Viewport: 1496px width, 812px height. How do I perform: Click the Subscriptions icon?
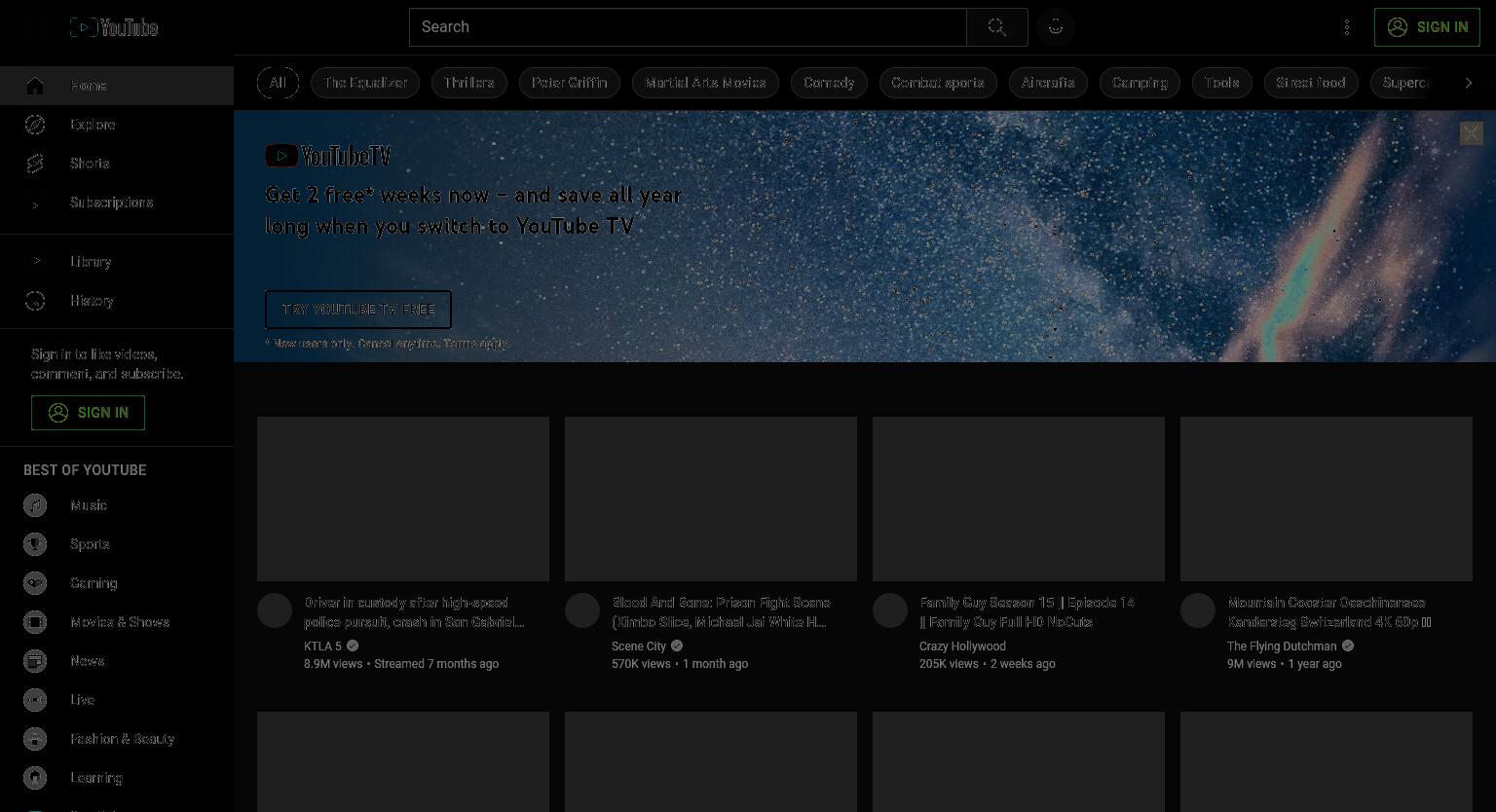(35, 203)
